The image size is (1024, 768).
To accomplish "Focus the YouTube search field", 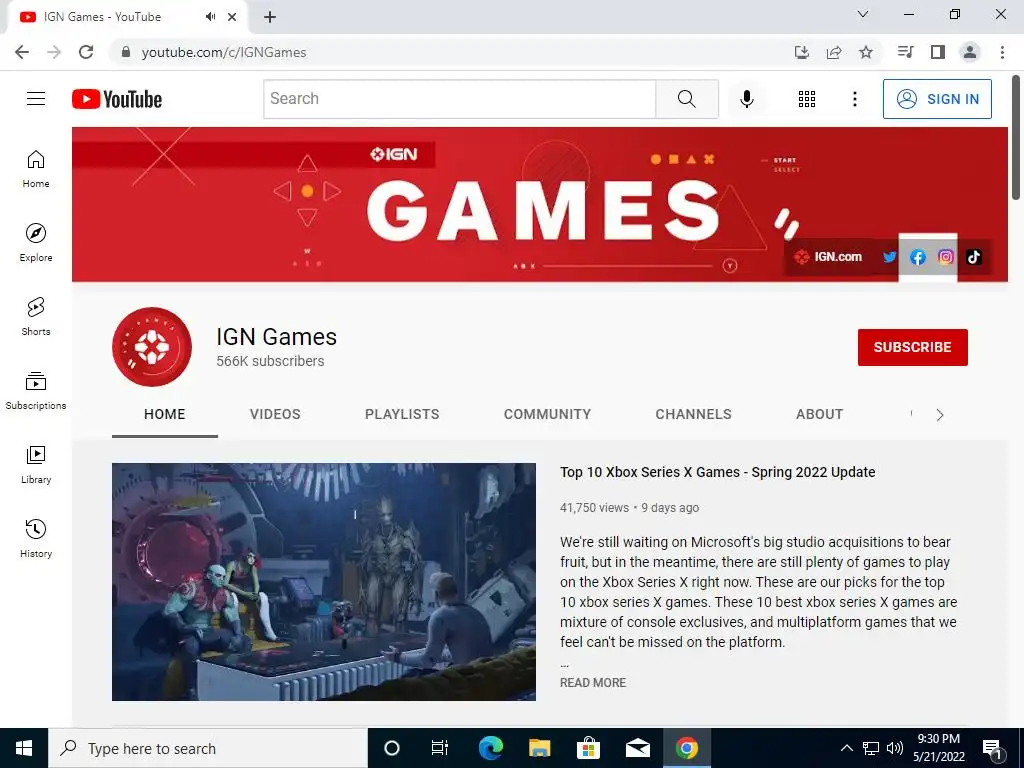I will [460, 99].
